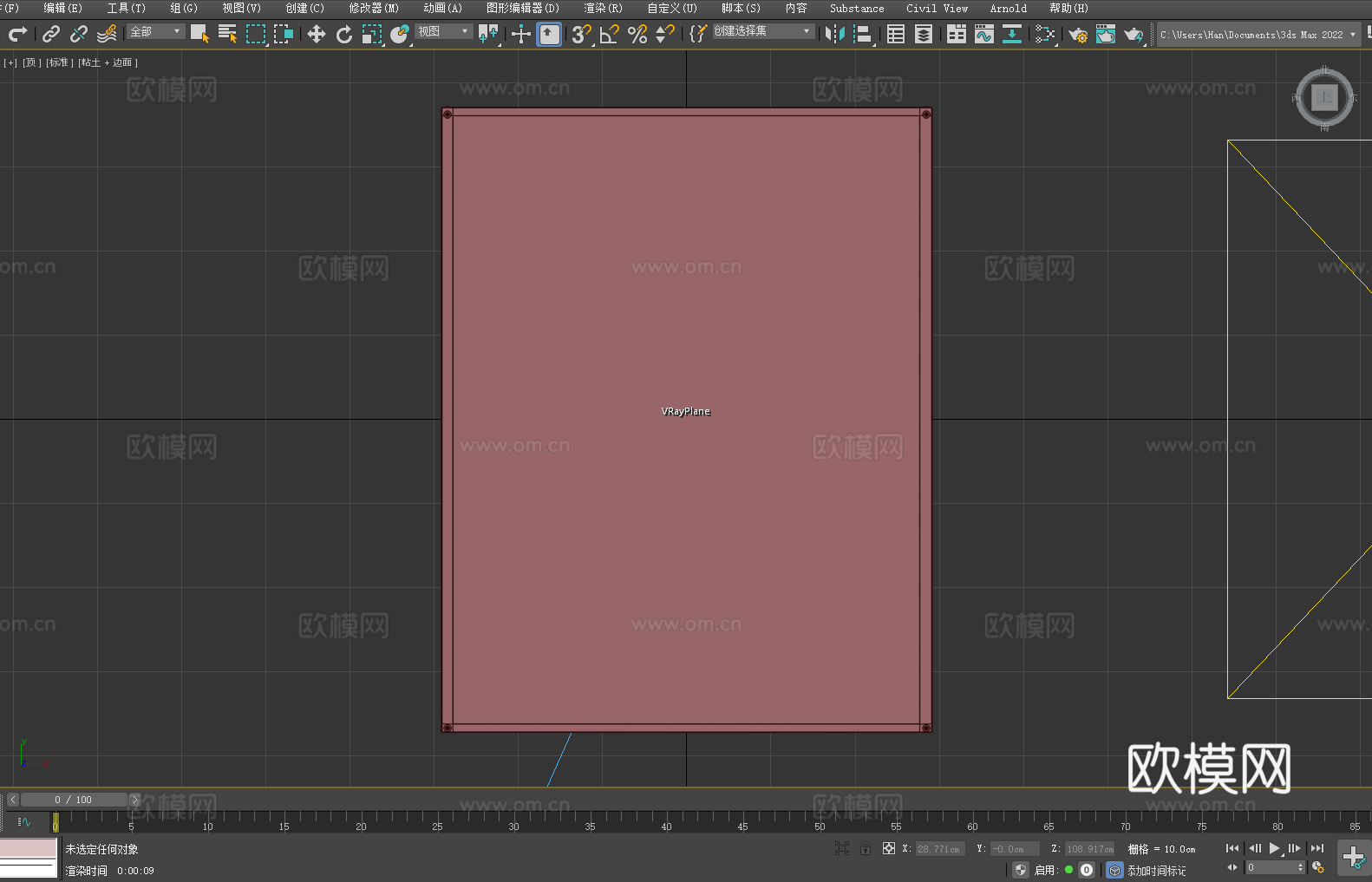Open Material Editor icon
The height and width of the screenshot is (882, 1372).
pos(1045,34)
